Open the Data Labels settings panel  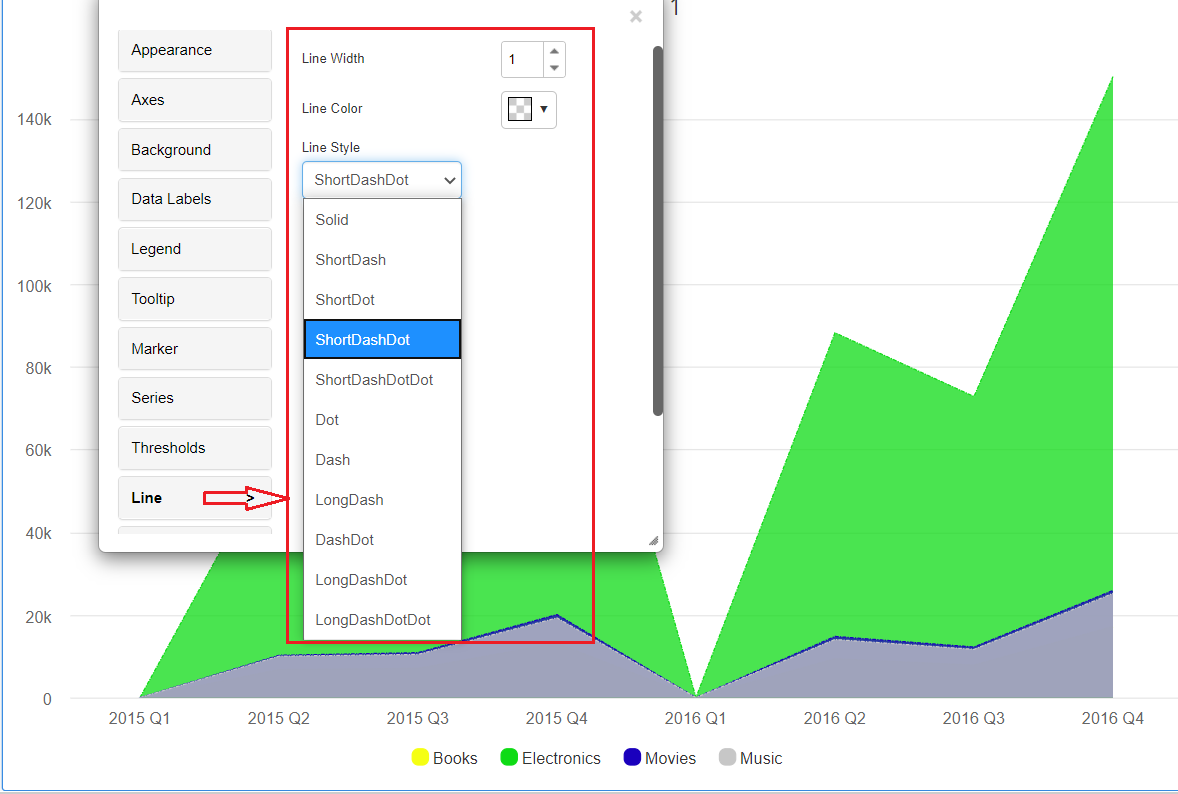[x=194, y=199]
